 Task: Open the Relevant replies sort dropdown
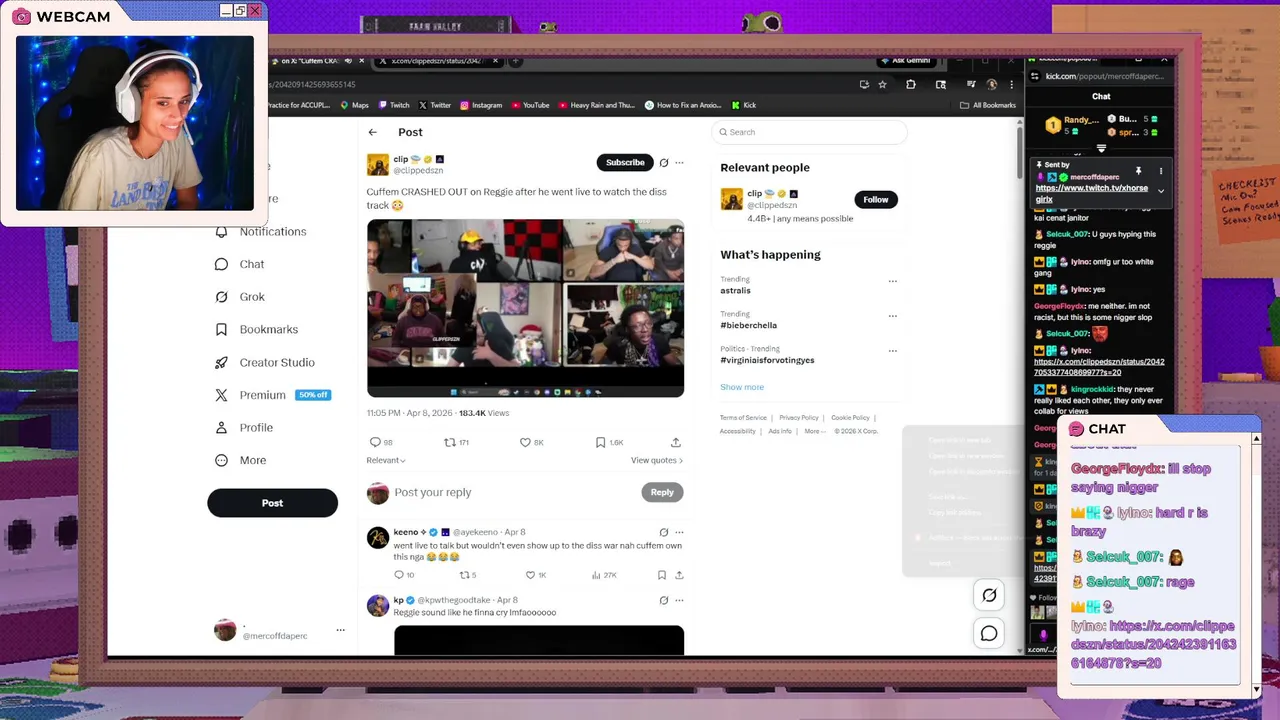coord(386,460)
